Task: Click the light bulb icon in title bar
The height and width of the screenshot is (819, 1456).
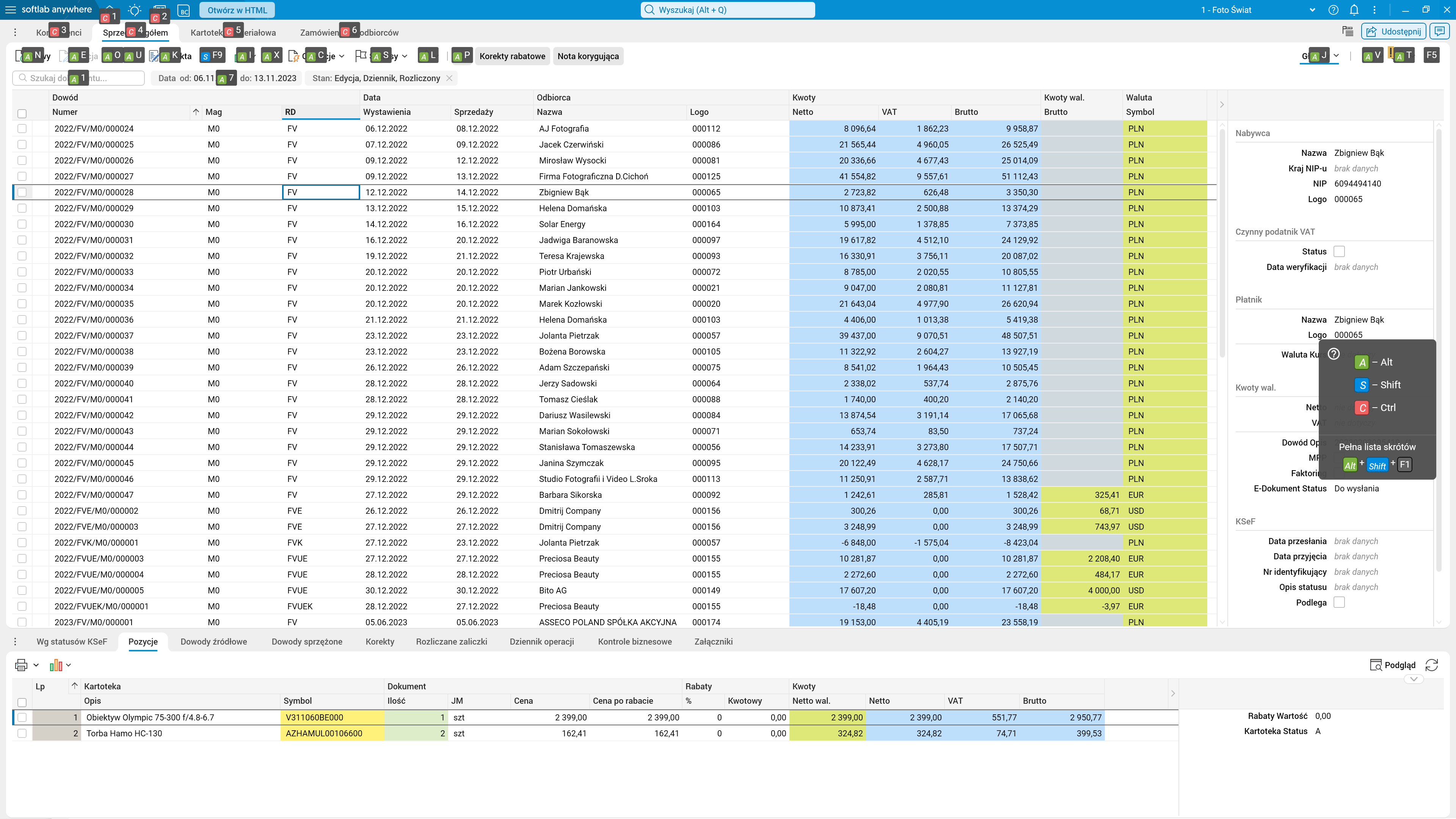Action: (x=135, y=10)
